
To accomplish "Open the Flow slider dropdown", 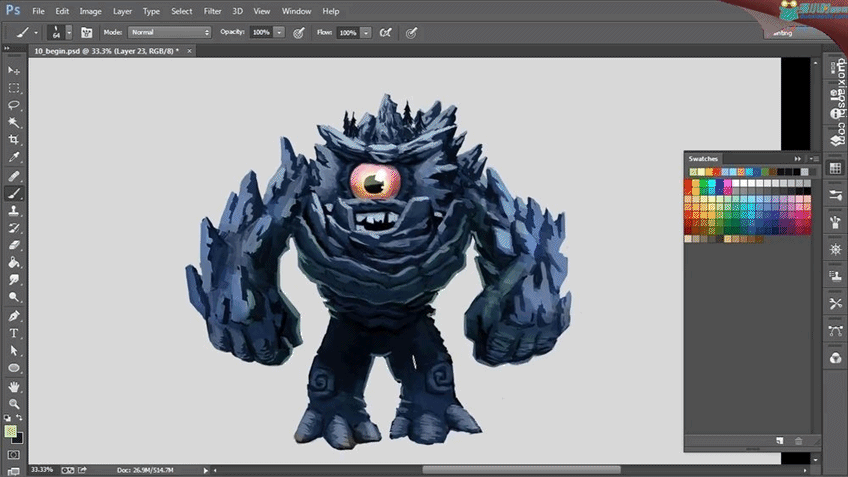I will point(366,32).
